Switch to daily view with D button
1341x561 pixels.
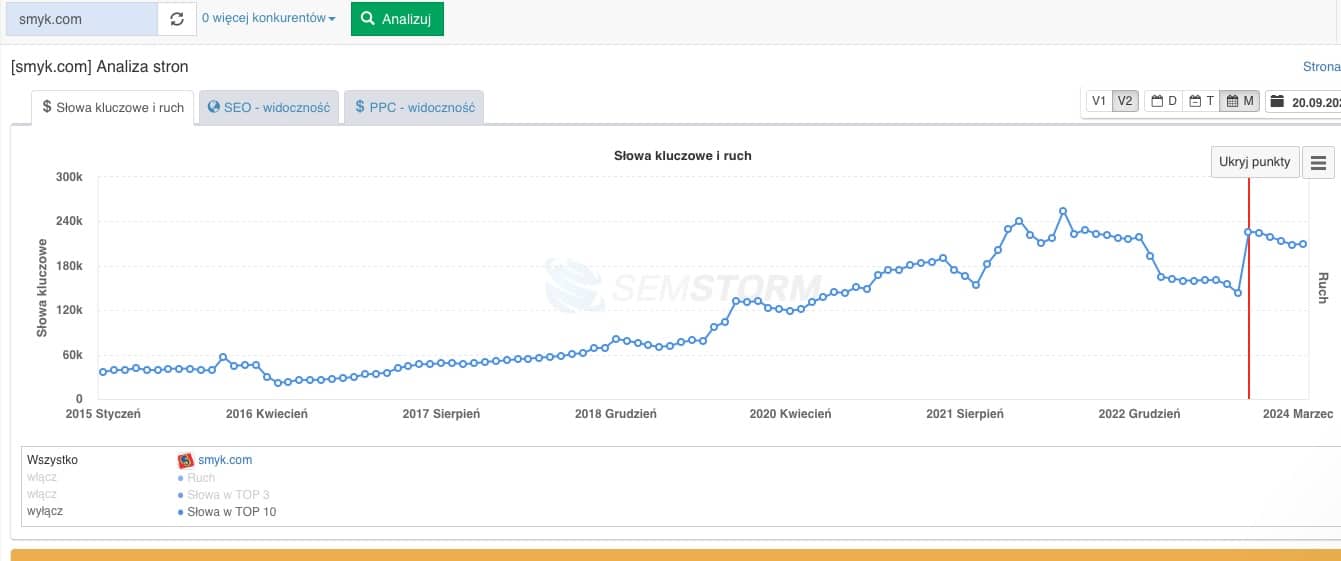[x=1164, y=101]
